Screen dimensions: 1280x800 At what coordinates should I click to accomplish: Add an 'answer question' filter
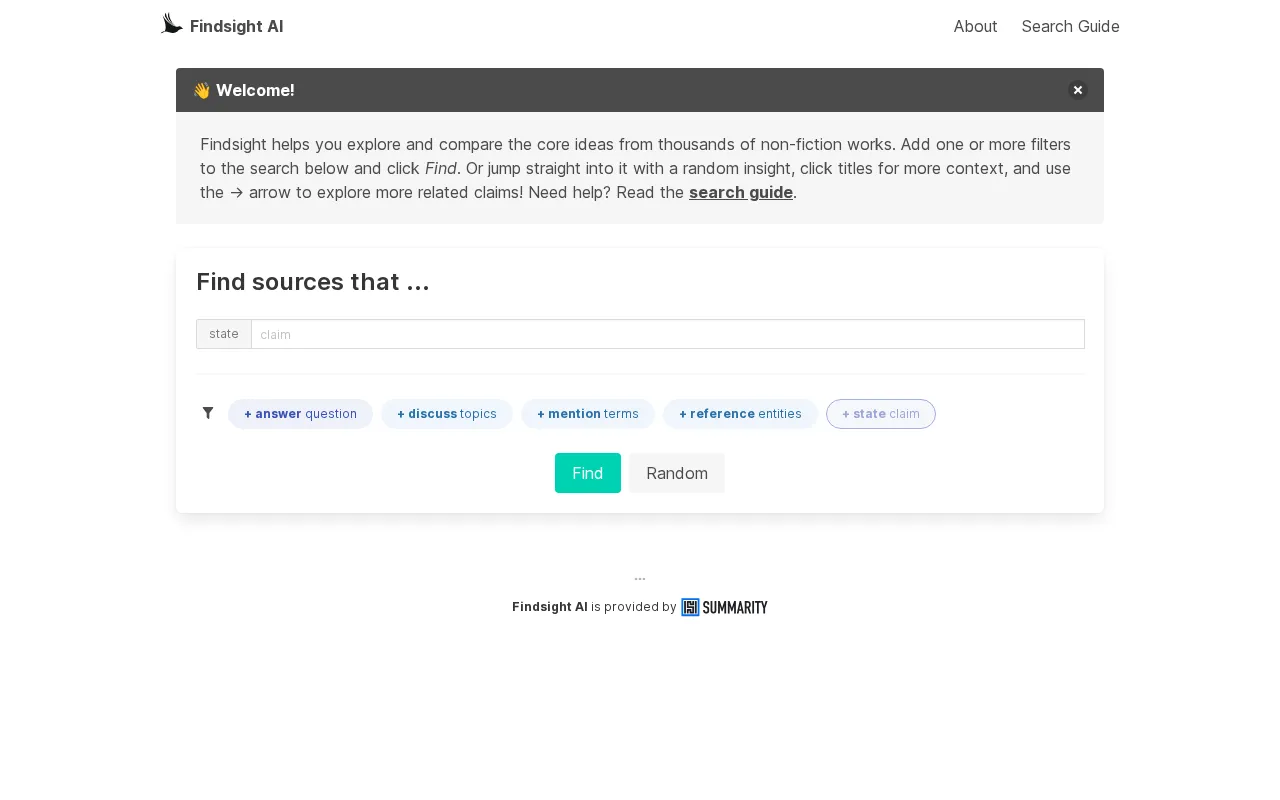pyautogui.click(x=300, y=414)
